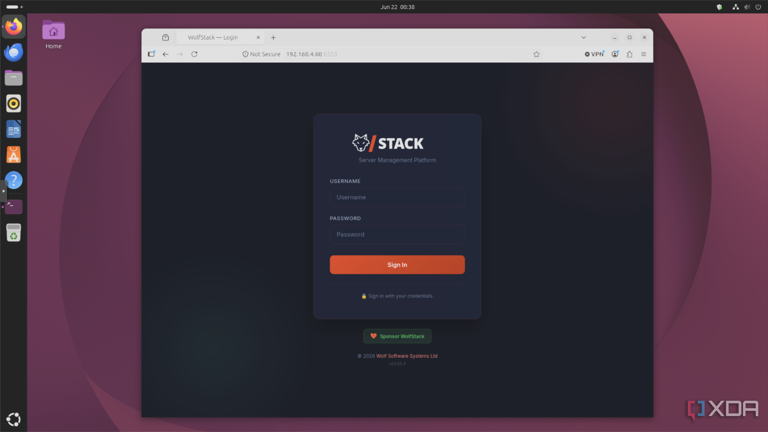Open the Terminal dock icon
The image size is (768, 432).
(x=14, y=206)
